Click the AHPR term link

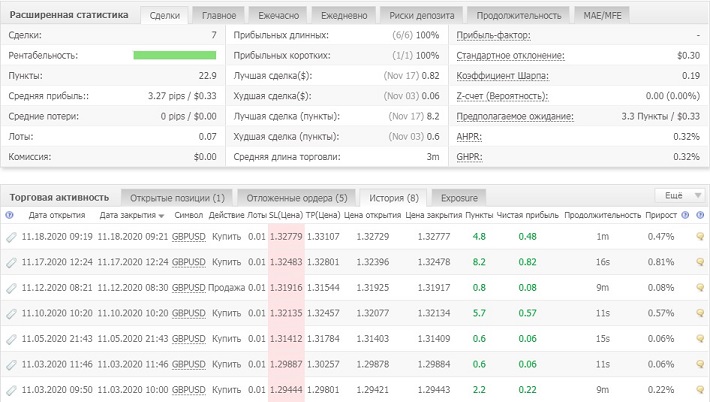click(469, 137)
